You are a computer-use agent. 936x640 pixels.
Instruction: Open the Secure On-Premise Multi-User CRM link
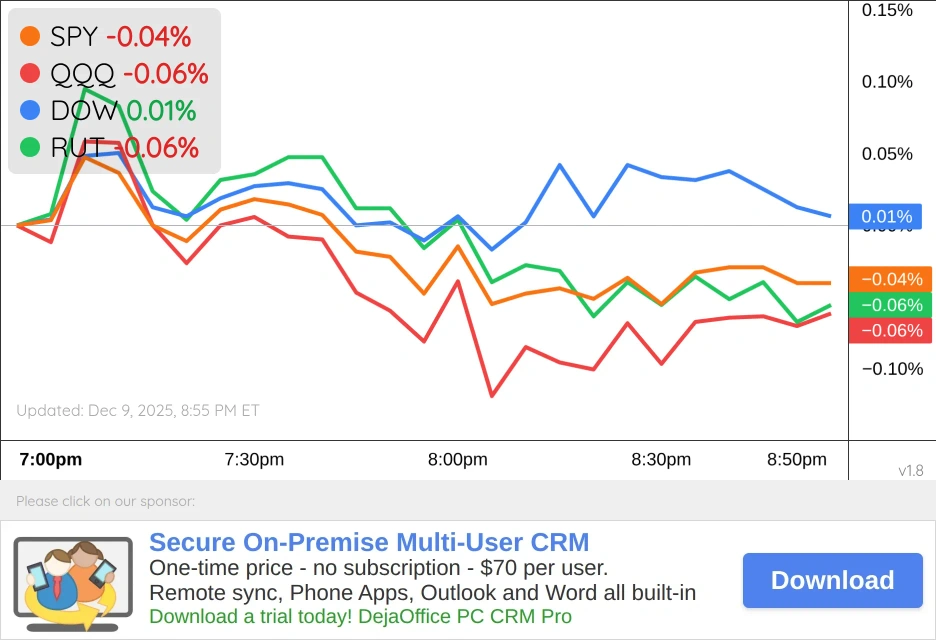coord(369,543)
